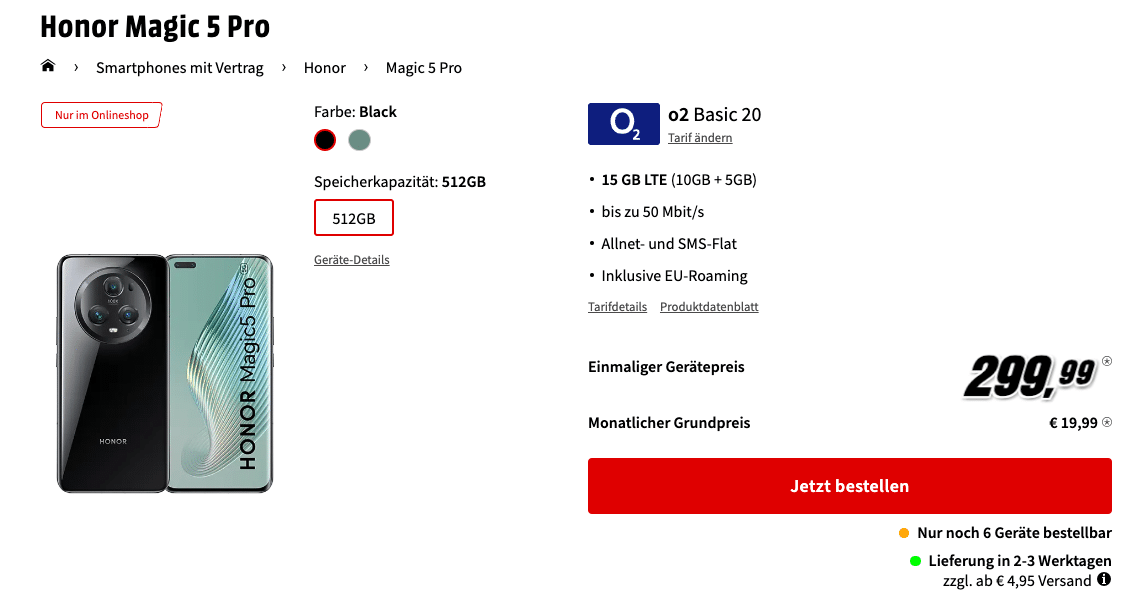This screenshot has width=1122, height=608.
Task: Click Tarif ändern to change plan
Action: pyautogui.click(x=700, y=137)
